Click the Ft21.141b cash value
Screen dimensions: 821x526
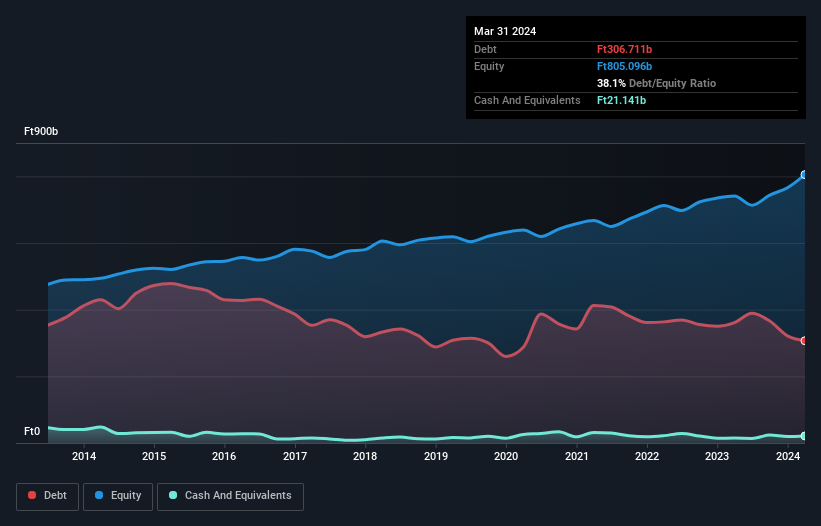621,100
